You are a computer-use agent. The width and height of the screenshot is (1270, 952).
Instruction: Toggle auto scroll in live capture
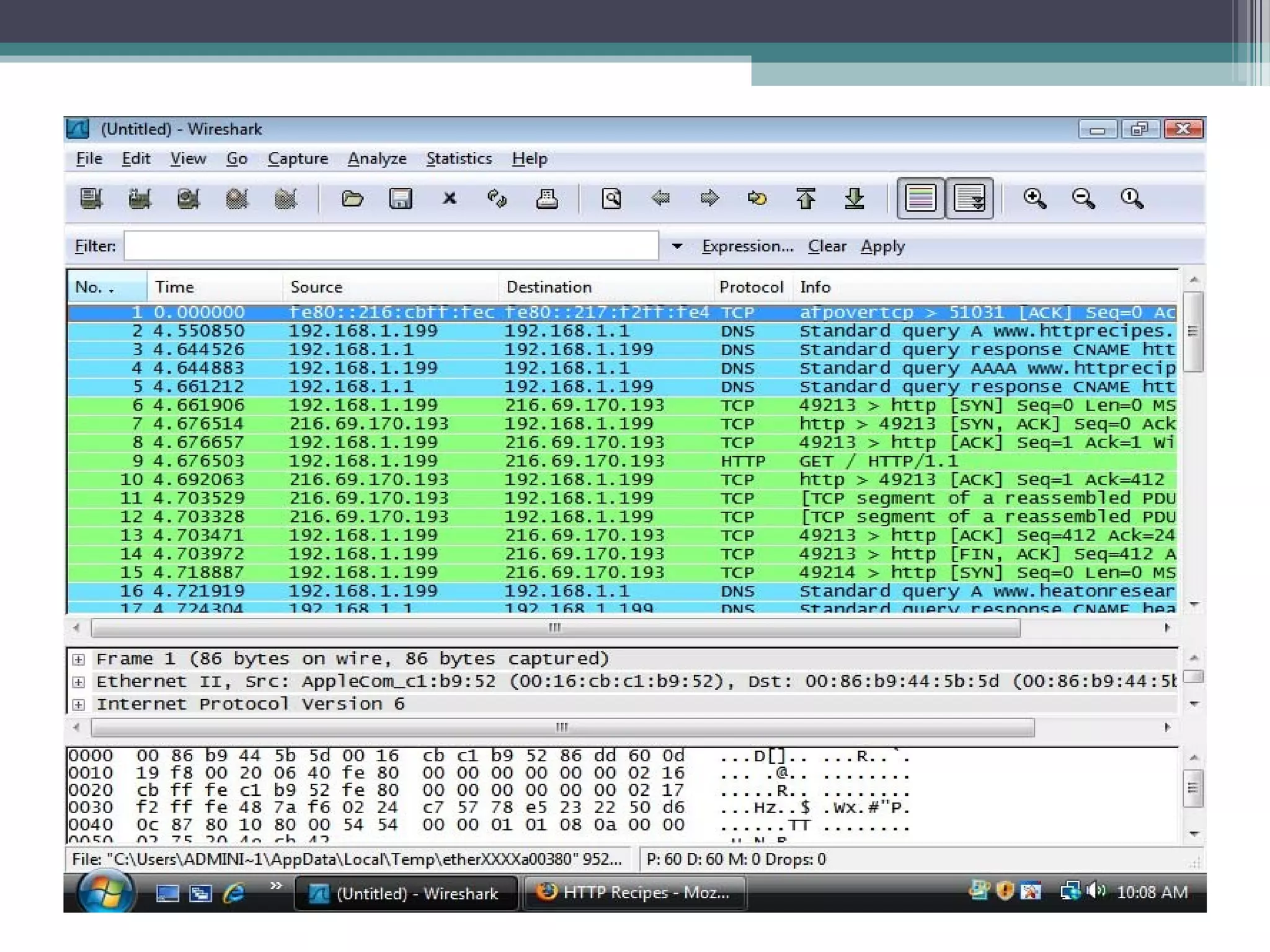tap(969, 199)
